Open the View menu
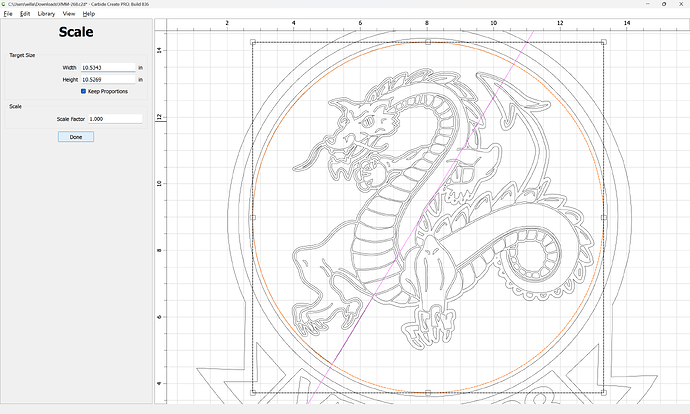This screenshot has width=690, height=414. [69, 14]
